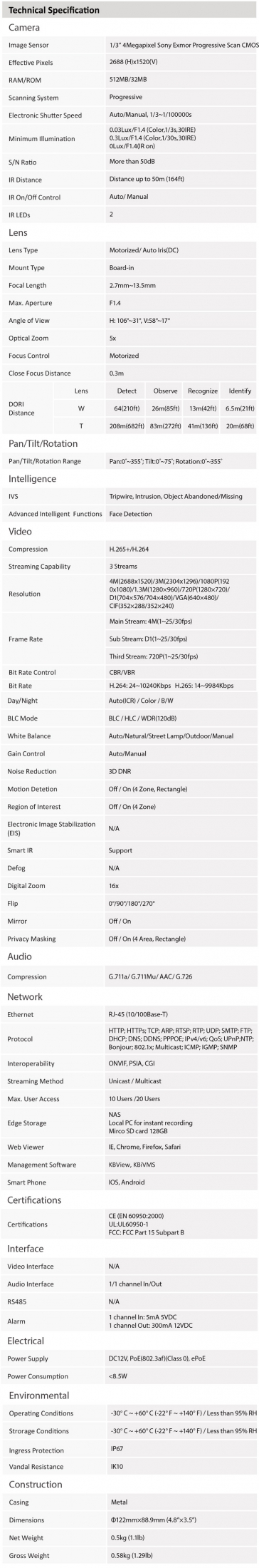Select the Camera section heading
The image size is (259, 1568).
tap(24, 27)
